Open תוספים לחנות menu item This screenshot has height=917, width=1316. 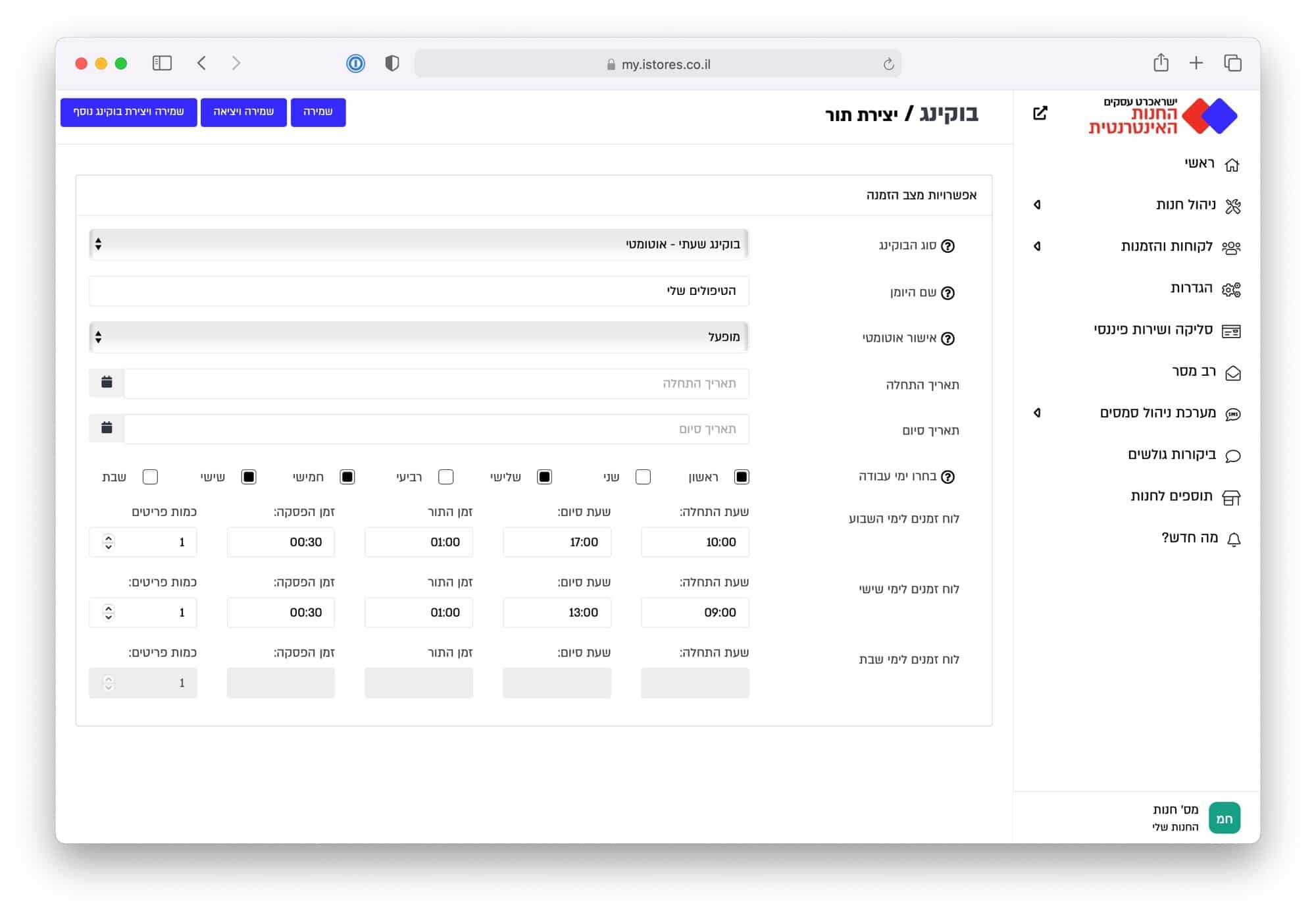tap(1171, 496)
